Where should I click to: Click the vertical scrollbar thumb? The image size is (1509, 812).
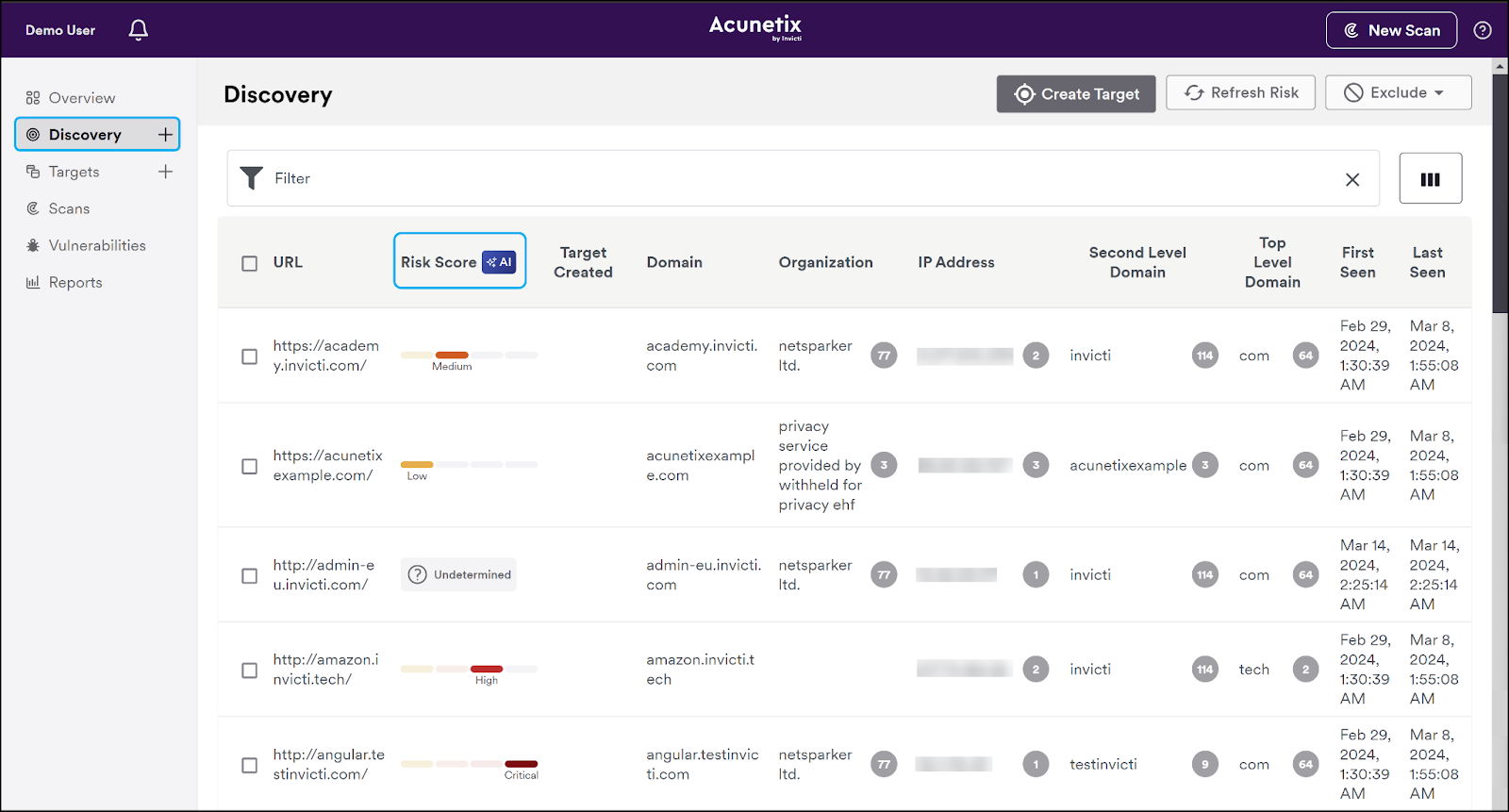click(x=1501, y=193)
